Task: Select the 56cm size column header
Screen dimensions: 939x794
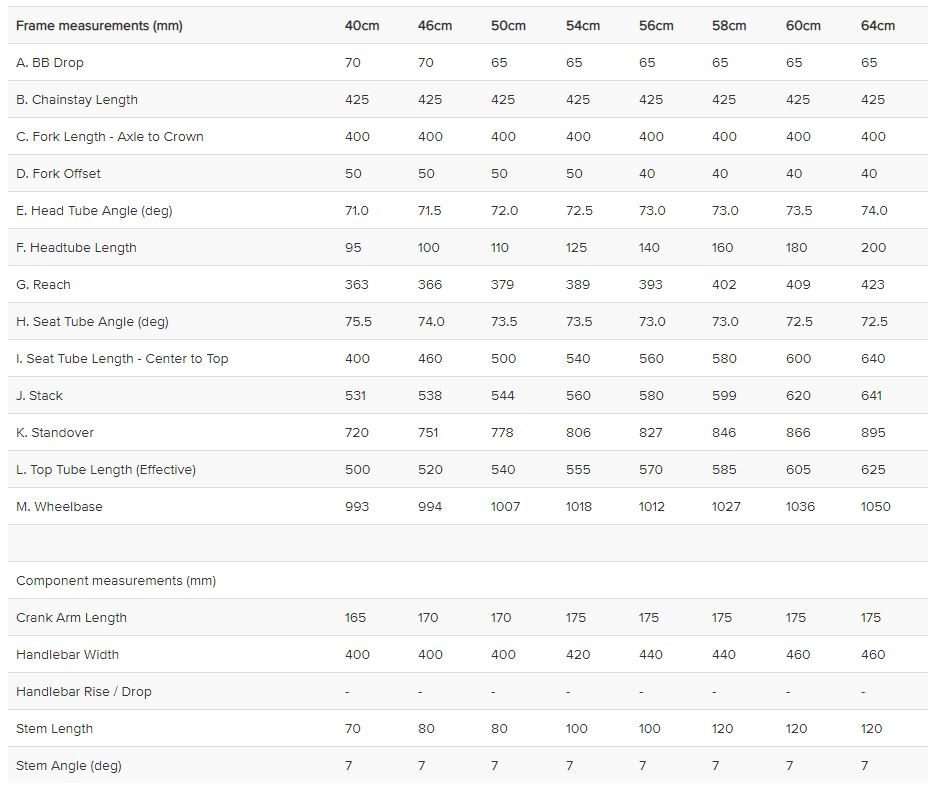Action: click(656, 26)
